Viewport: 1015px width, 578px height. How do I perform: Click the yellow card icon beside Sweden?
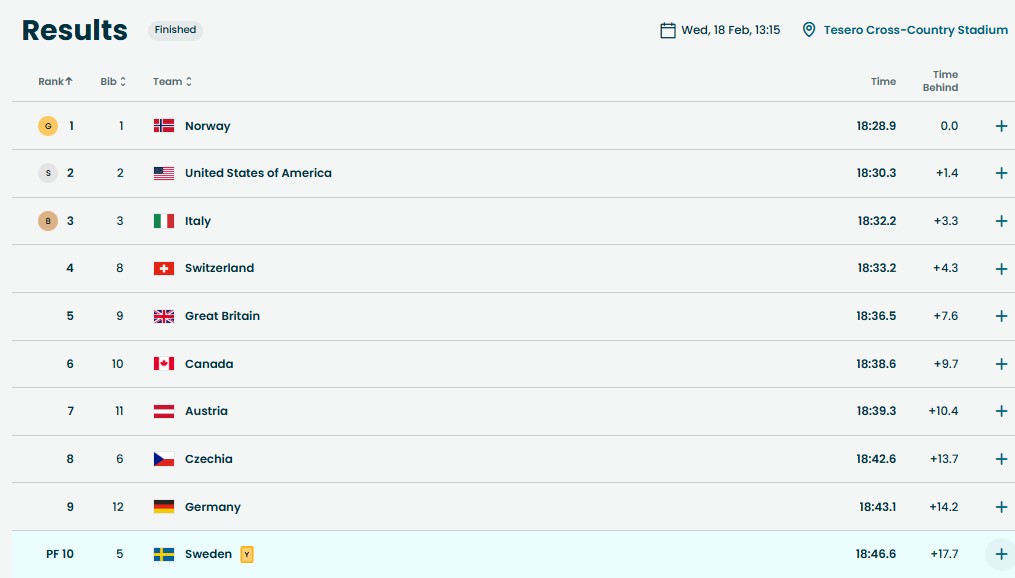pos(247,554)
